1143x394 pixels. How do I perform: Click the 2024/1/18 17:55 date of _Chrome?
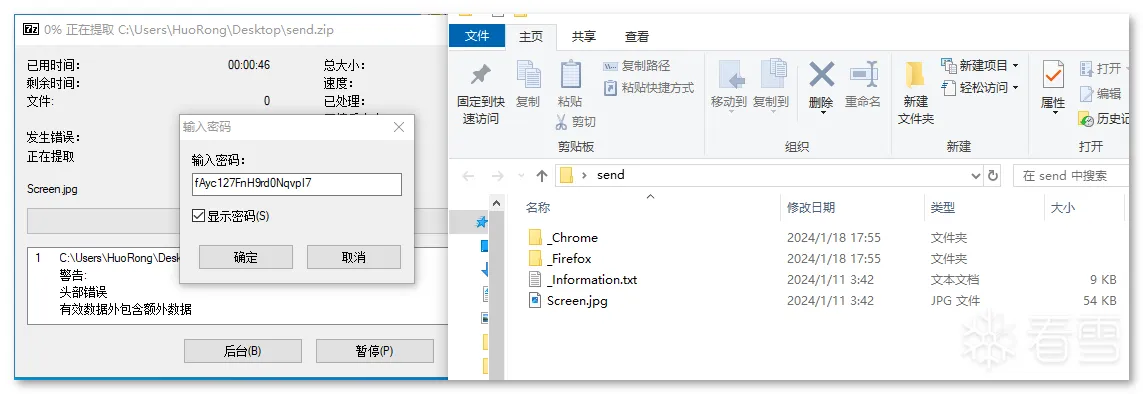[834, 237]
